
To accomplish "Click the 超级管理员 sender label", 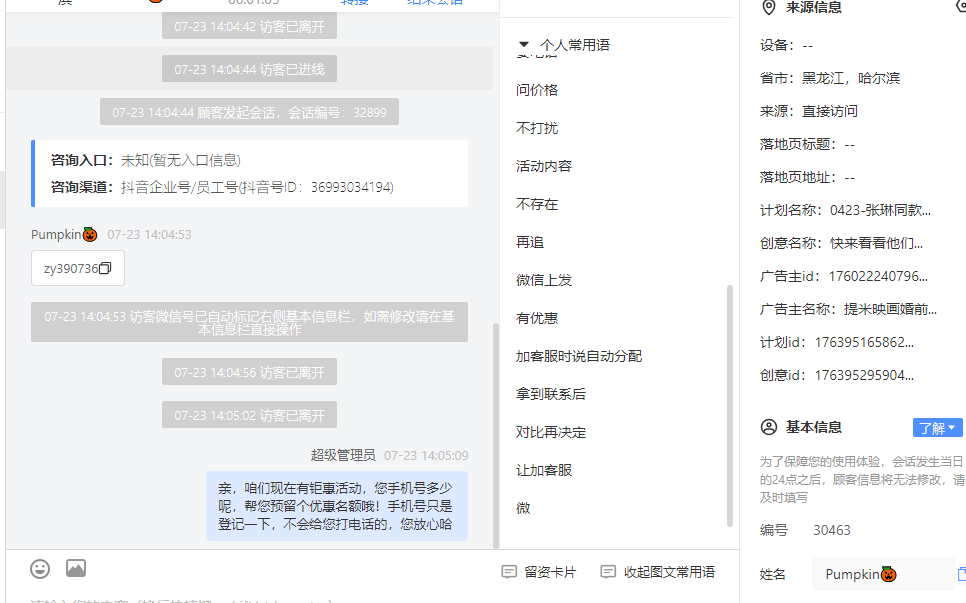I will 343,455.
